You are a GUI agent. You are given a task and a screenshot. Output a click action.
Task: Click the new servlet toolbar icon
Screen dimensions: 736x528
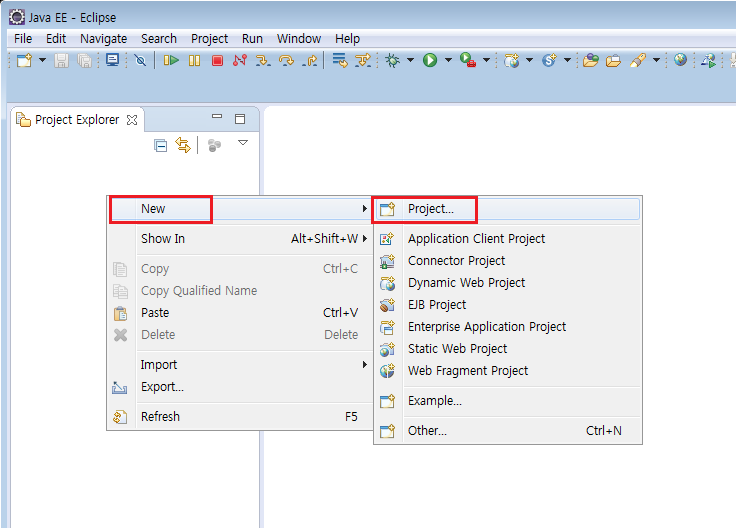549,60
